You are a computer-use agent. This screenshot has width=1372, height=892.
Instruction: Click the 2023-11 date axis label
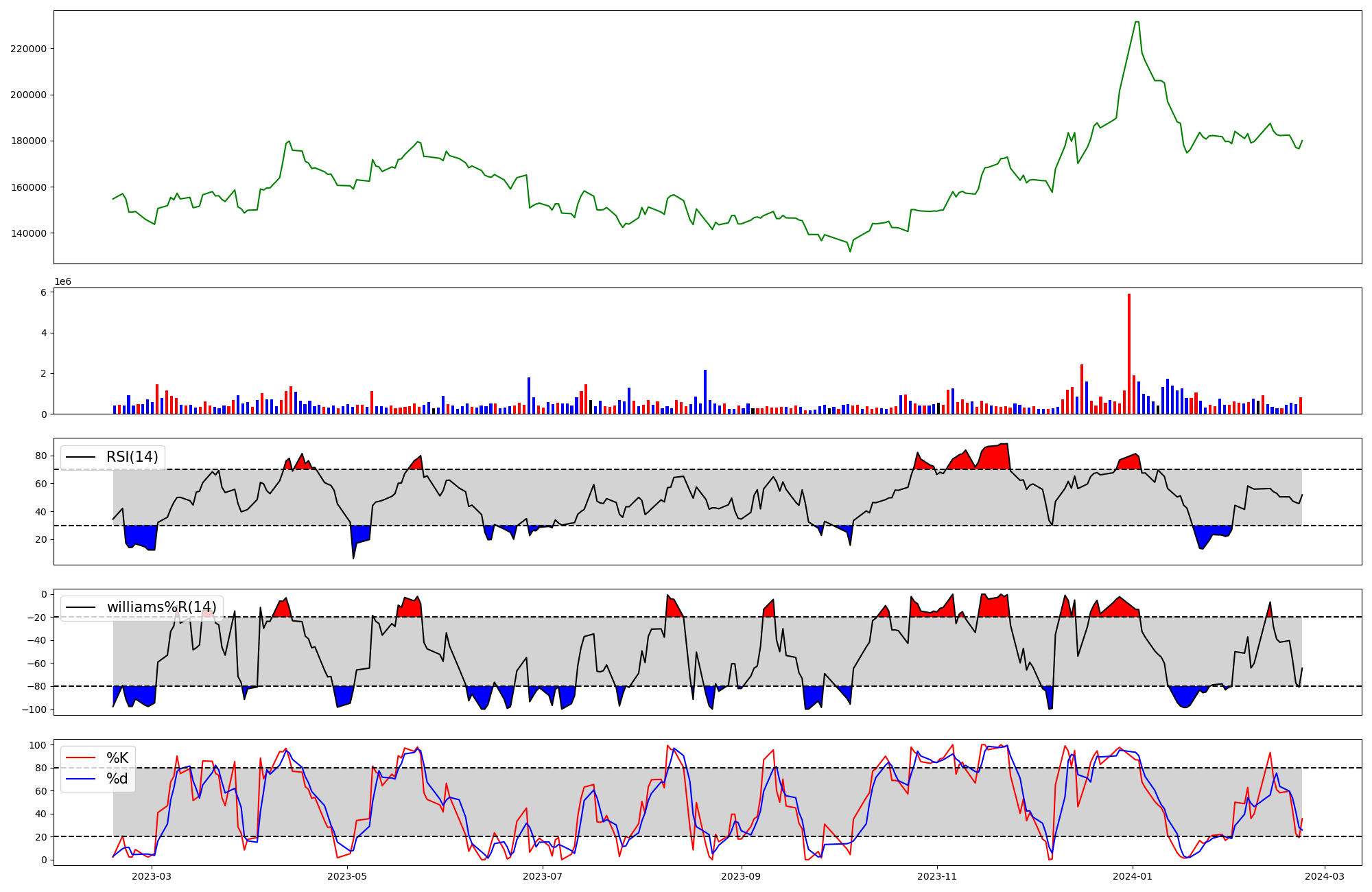click(x=936, y=876)
